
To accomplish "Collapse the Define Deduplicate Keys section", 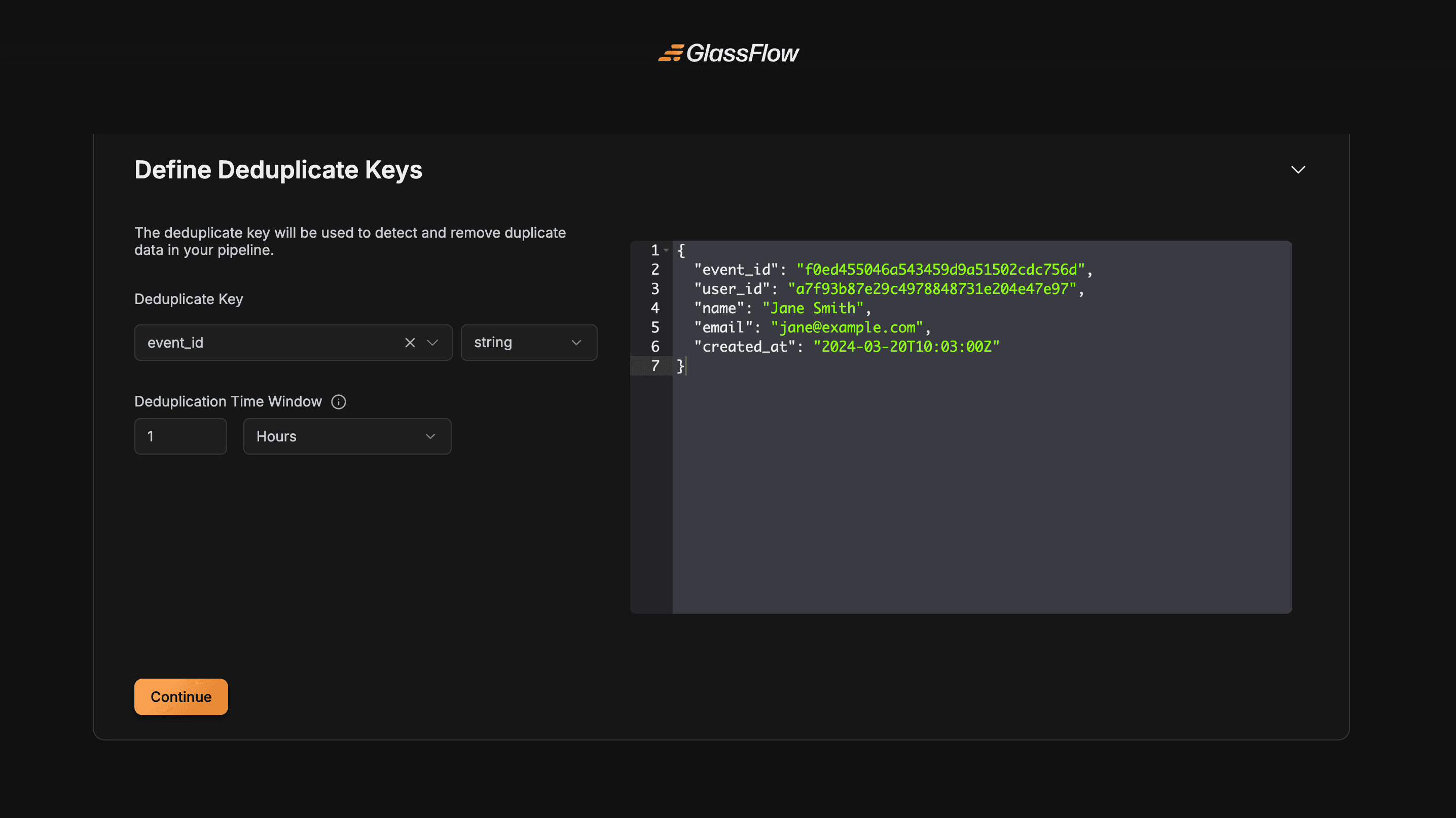I will (1298, 170).
